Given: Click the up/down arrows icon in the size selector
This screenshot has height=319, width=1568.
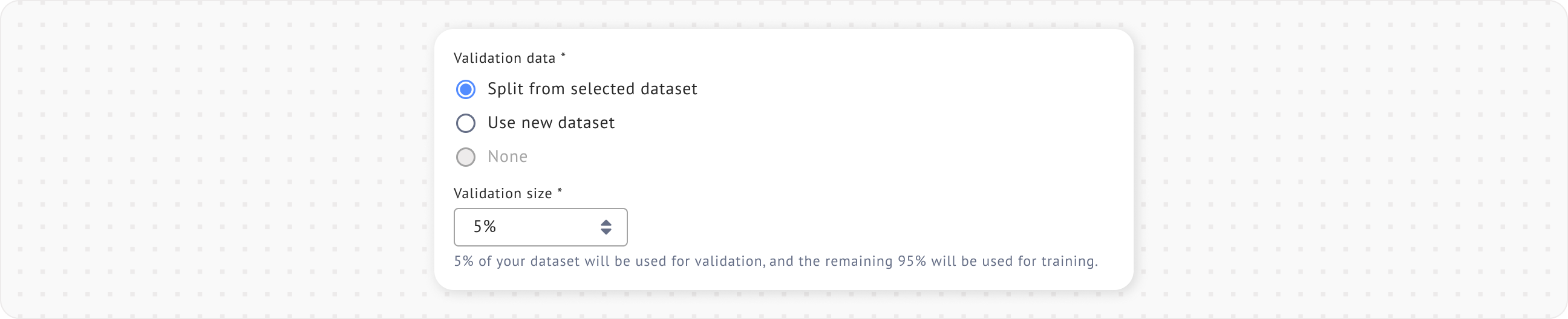Looking at the screenshot, I should (606, 227).
